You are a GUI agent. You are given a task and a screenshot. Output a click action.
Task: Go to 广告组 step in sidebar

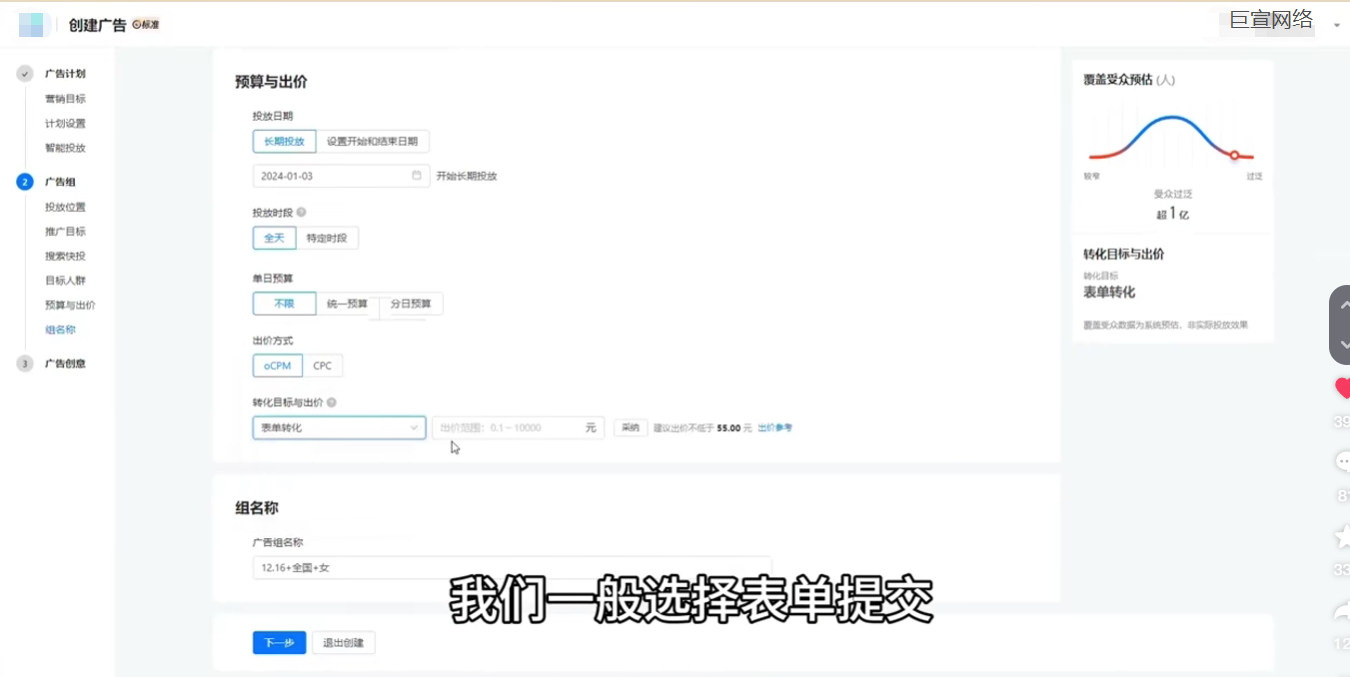[60, 182]
